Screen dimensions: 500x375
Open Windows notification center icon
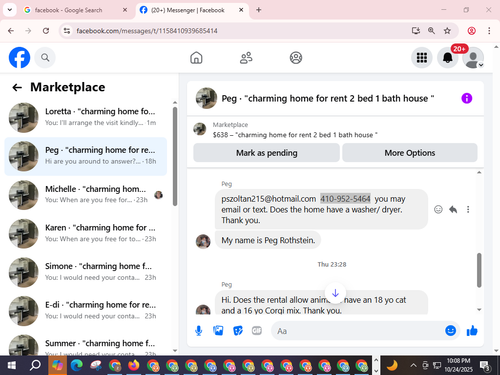[x=485, y=366]
